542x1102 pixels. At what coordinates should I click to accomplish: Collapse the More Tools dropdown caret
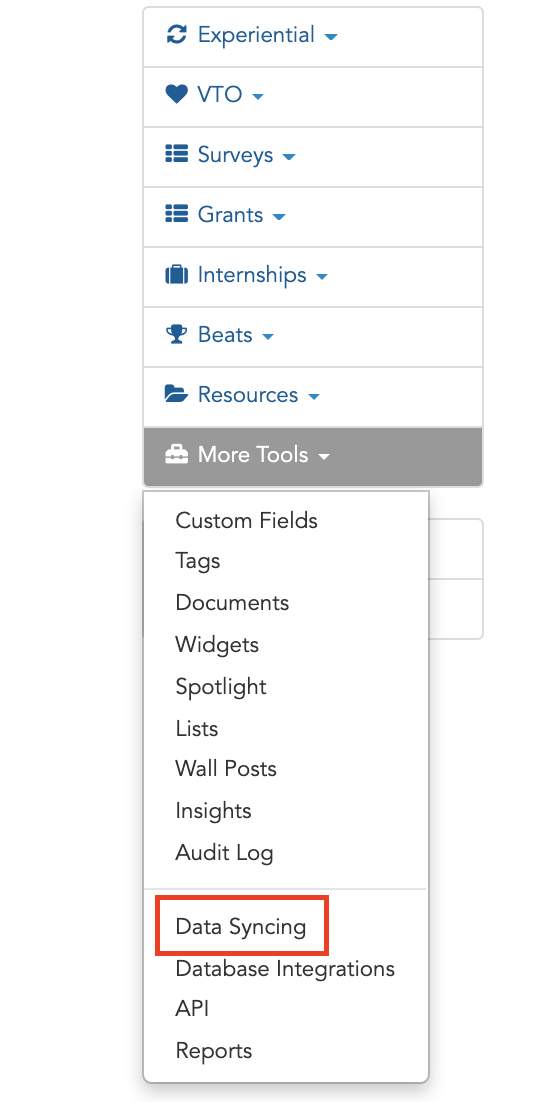pos(324,457)
